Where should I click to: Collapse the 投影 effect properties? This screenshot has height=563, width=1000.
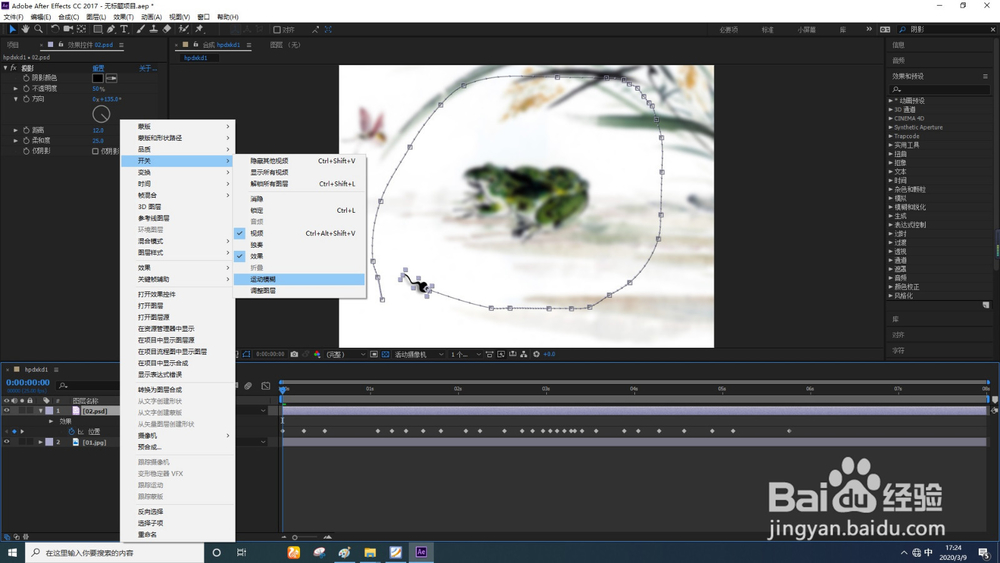click(5, 68)
